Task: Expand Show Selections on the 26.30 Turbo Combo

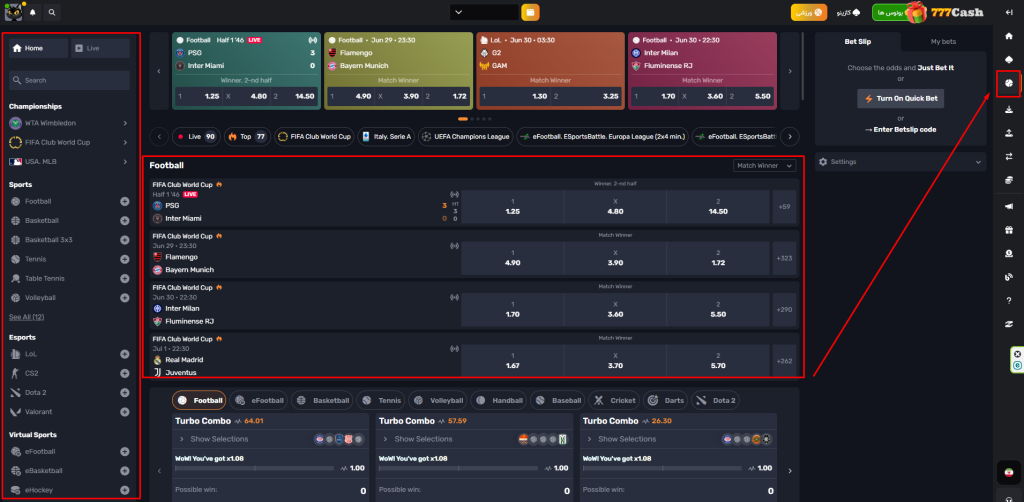Action: click(x=627, y=439)
